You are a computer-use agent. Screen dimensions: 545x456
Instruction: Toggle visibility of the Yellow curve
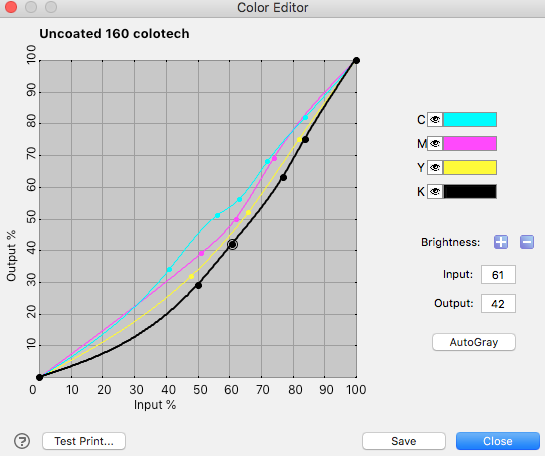(x=435, y=168)
